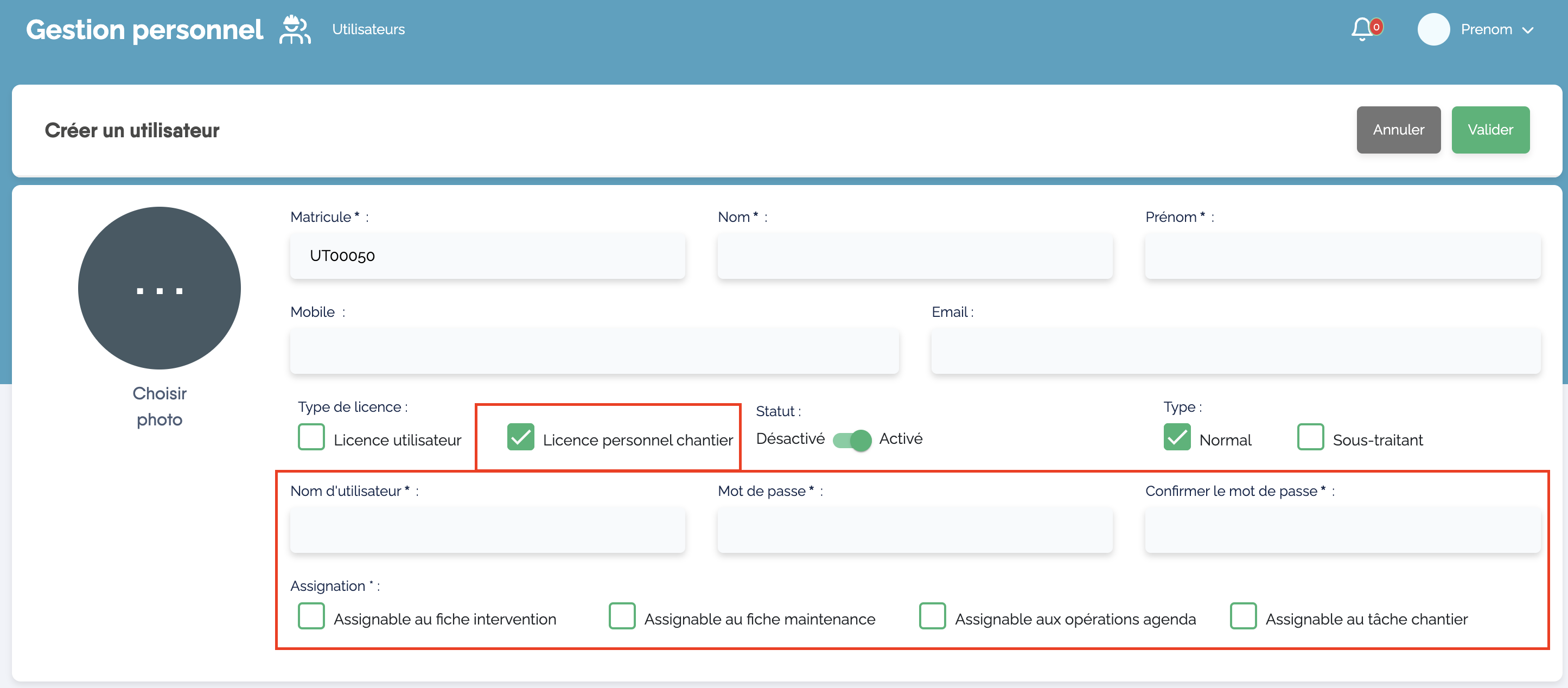The width and height of the screenshot is (1568, 688).
Task: Check the Licence utilisateur checkbox
Action: [x=311, y=438]
